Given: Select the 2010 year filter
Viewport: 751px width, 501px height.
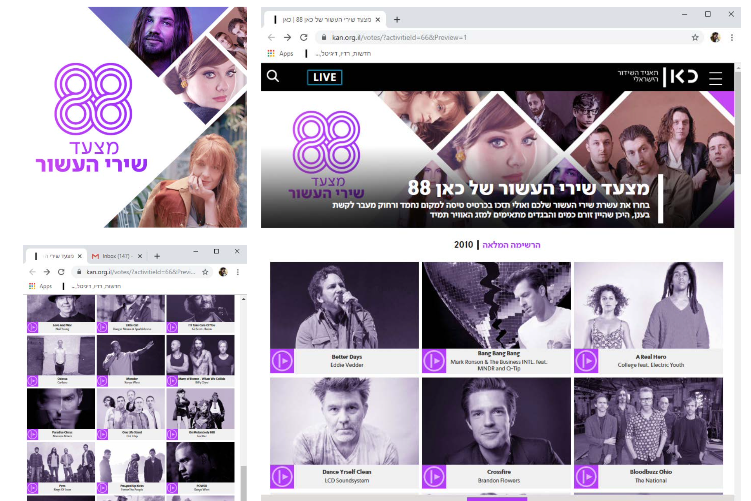Looking at the screenshot, I should [x=463, y=245].
